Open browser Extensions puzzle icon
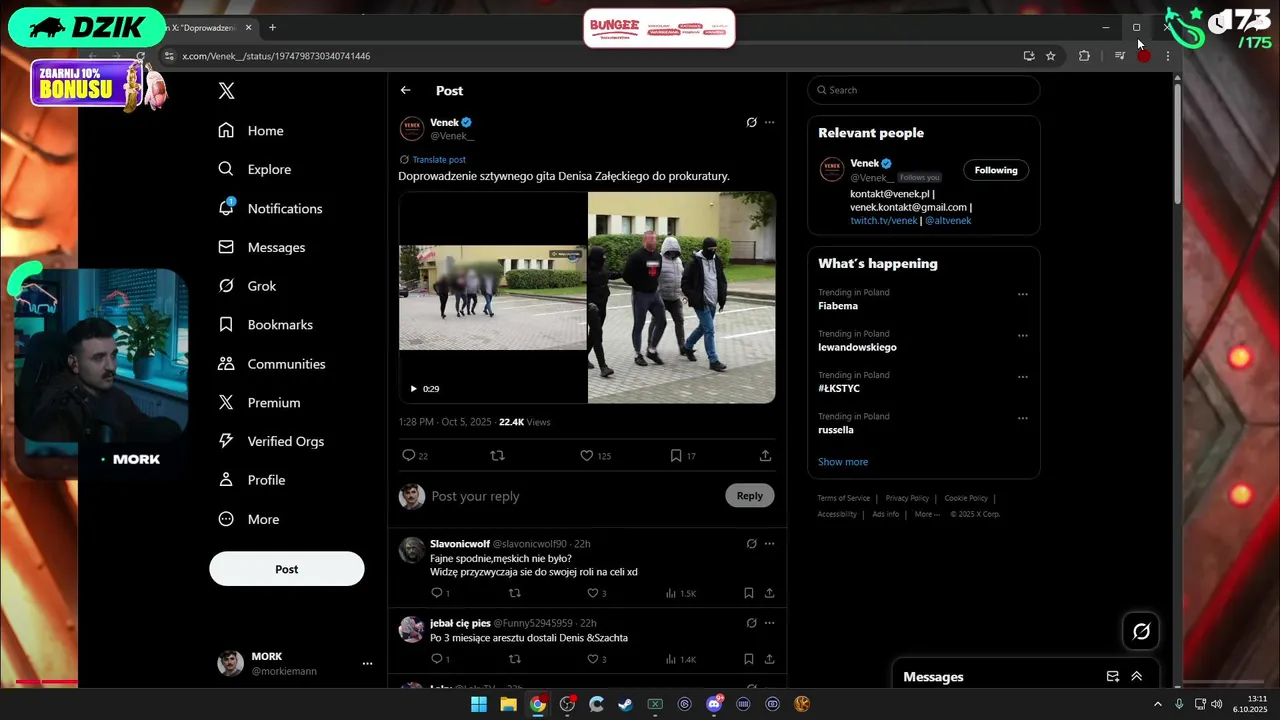This screenshot has width=1280, height=720. (1084, 56)
